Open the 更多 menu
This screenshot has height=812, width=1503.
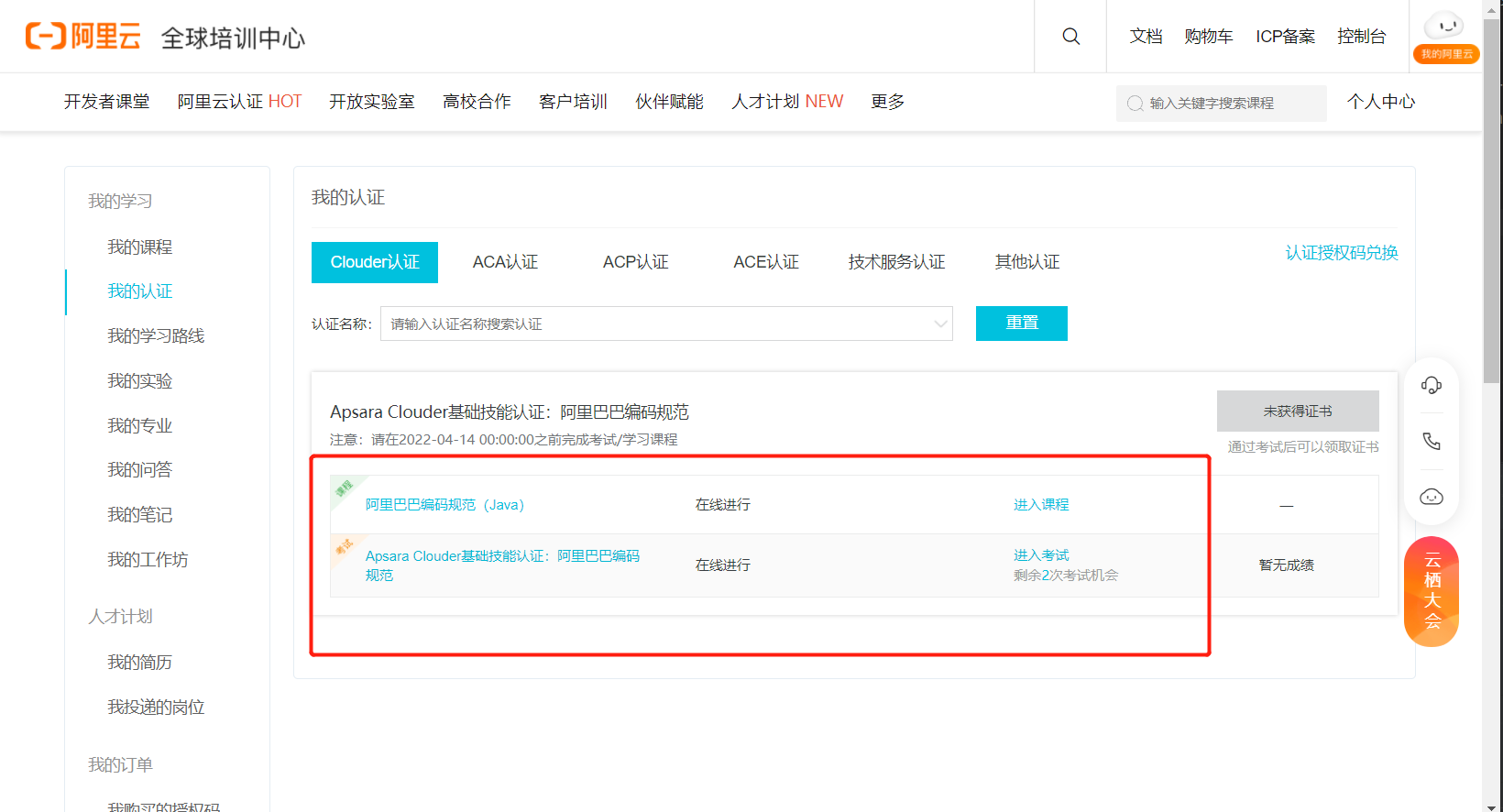[x=887, y=102]
